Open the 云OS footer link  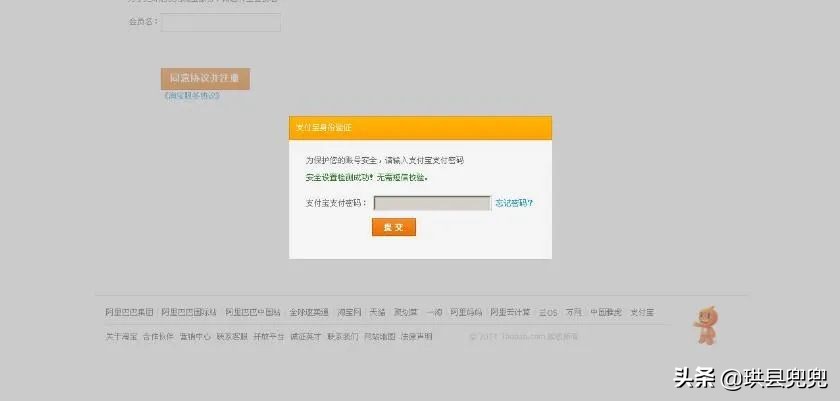pos(548,312)
